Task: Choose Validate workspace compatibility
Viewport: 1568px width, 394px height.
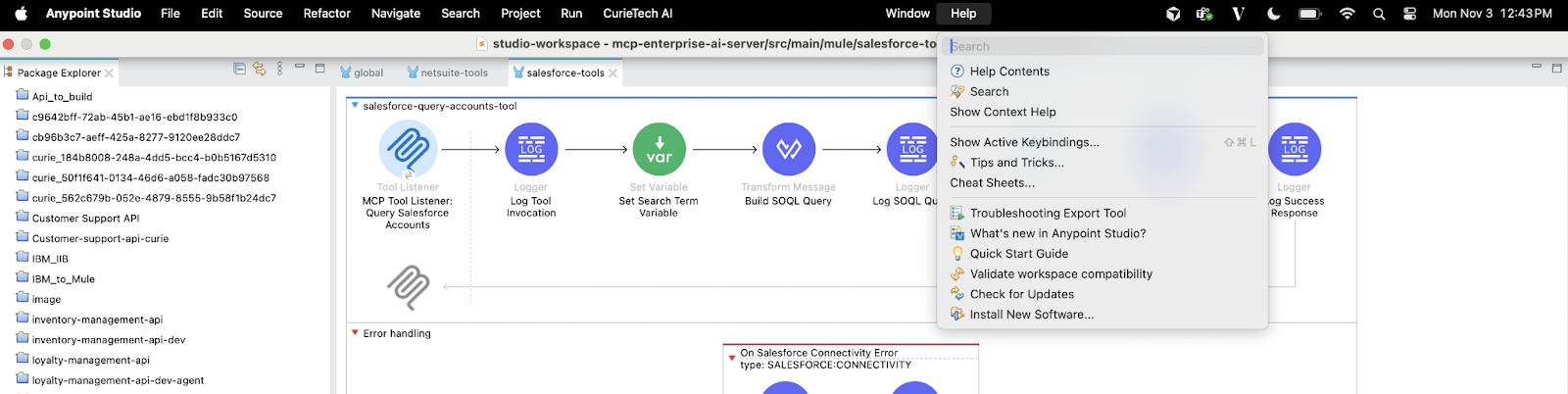Action: (1060, 273)
